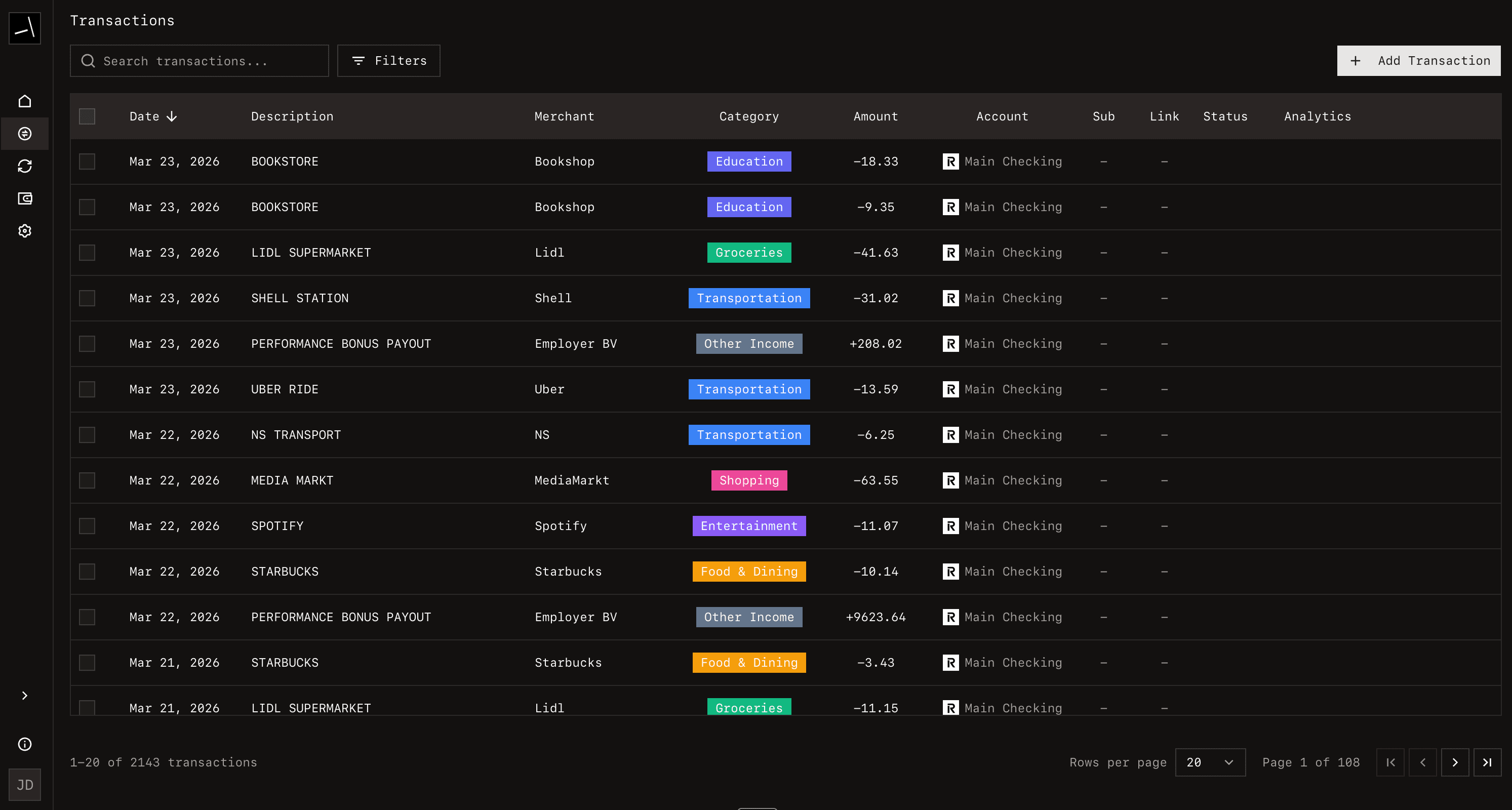This screenshot has height=810, width=1512.
Task: Open the Home dashboard sidebar icon
Action: [x=25, y=101]
